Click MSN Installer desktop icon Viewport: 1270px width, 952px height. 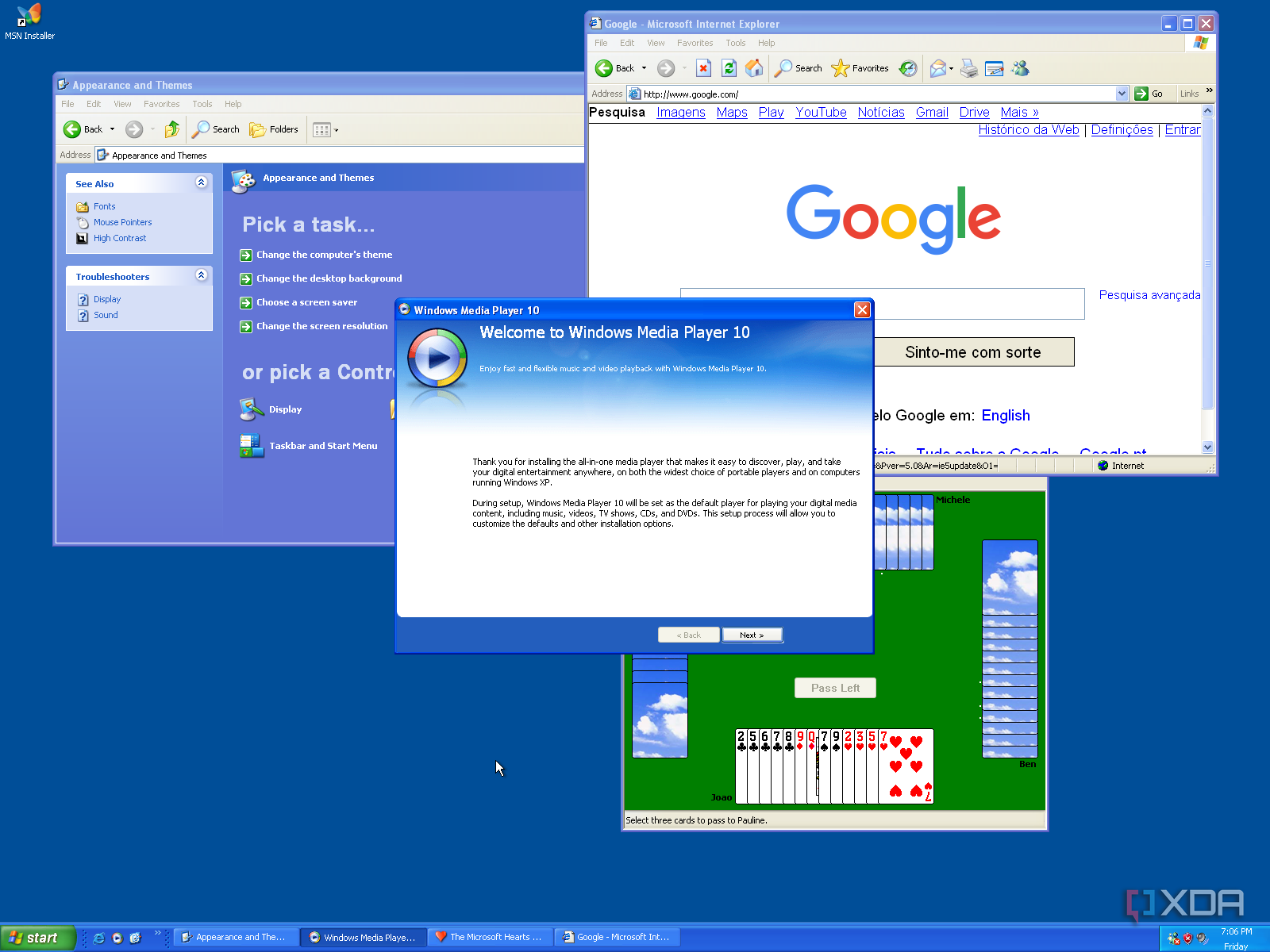[x=29, y=22]
